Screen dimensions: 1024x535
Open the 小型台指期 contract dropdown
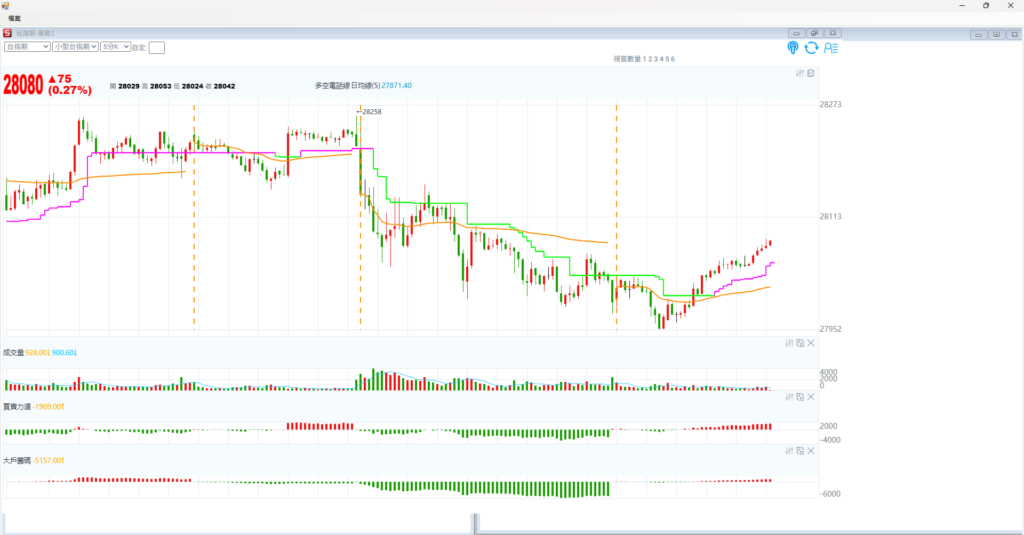[75, 46]
